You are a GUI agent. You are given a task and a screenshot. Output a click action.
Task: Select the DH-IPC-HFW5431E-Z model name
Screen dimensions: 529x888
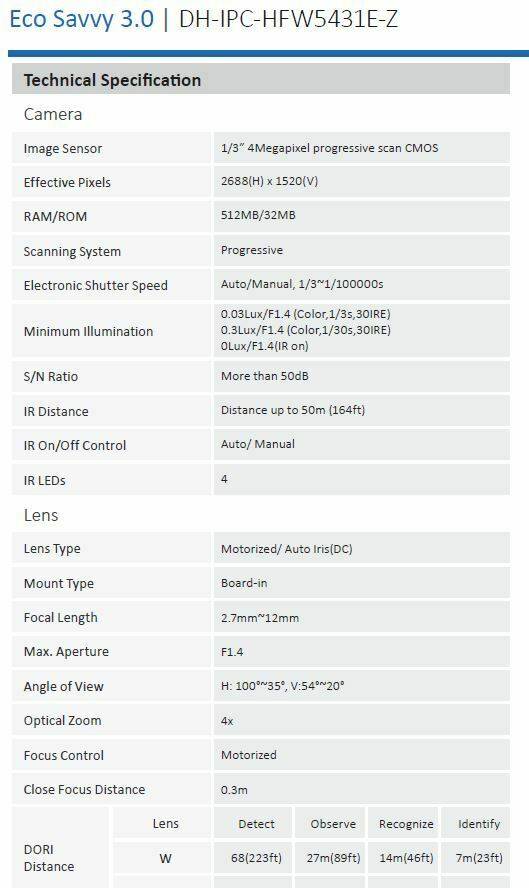tap(288, 19)
